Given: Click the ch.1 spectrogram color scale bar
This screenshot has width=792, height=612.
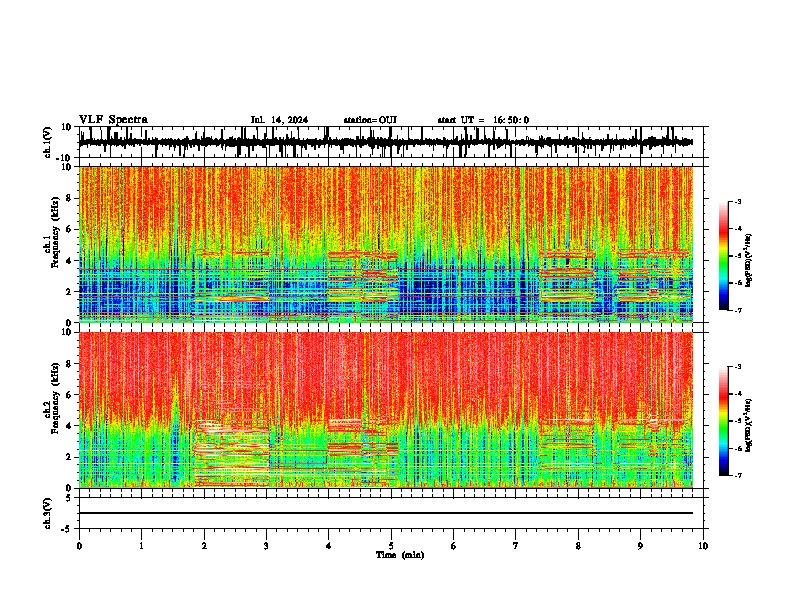Looking at the screenshot, I should pyautogui.click(x=724, y=256).
